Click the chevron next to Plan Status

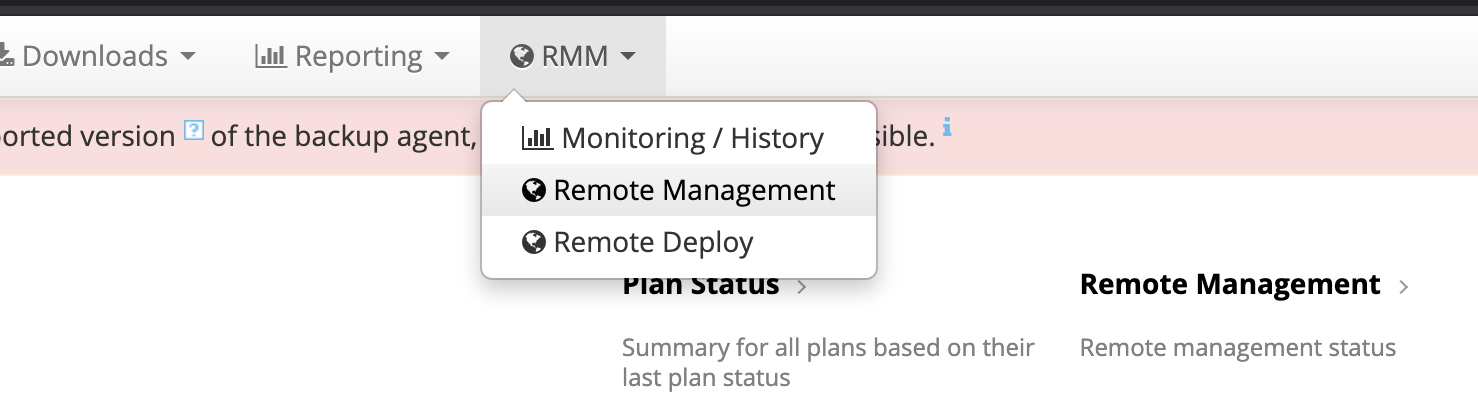point(802,288)
